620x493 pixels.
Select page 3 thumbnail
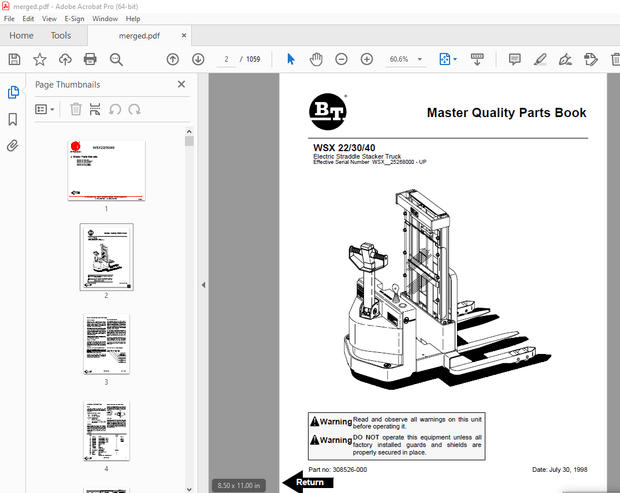[x=106, y=344]
